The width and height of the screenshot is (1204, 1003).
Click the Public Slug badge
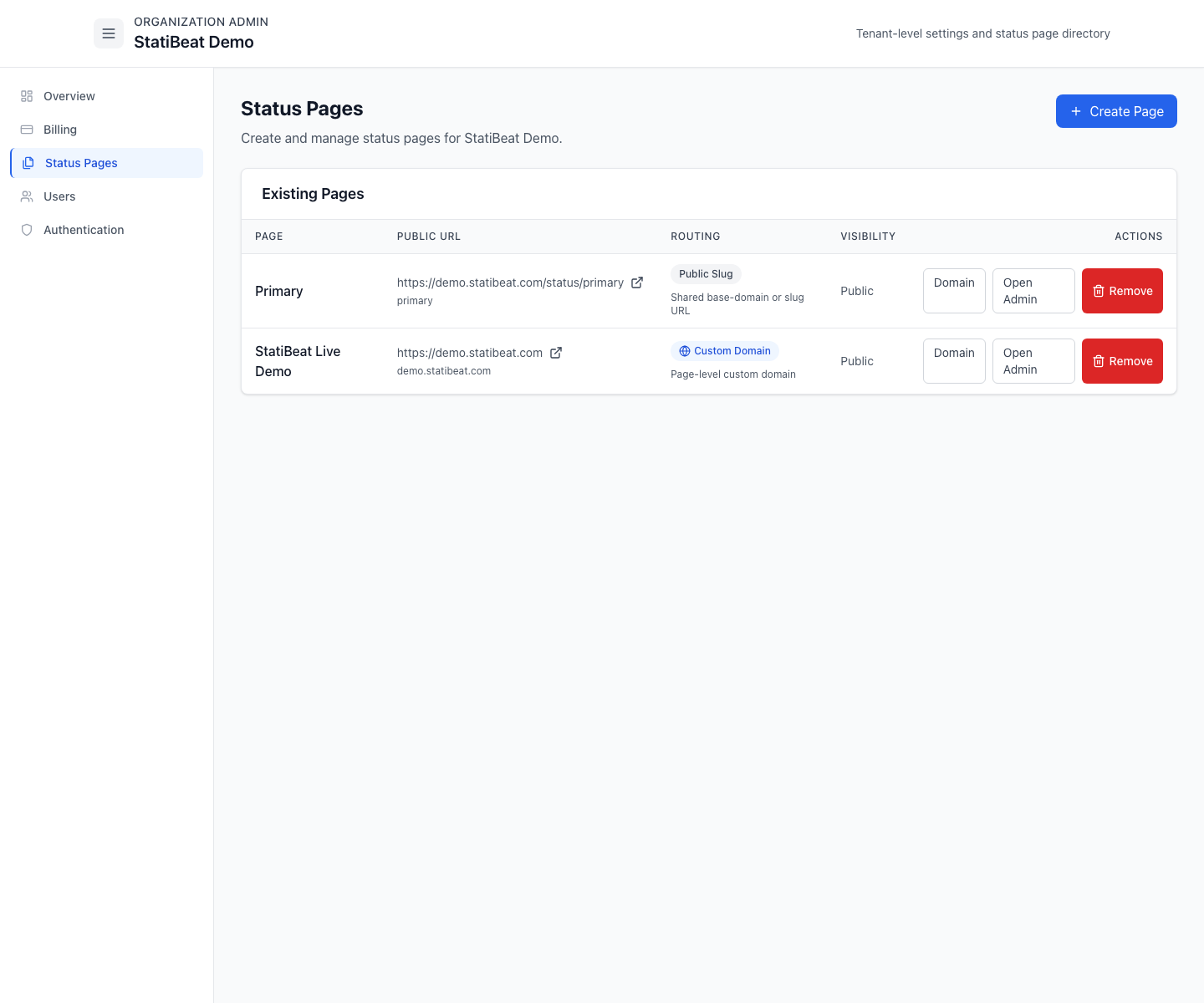[x=706, y=274]
